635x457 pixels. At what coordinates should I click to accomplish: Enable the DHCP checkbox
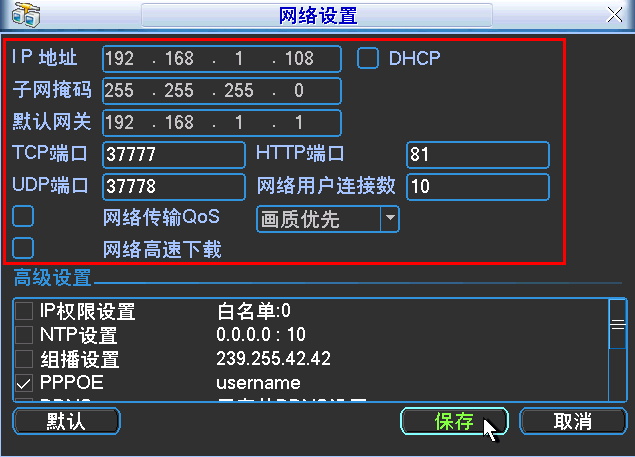tap(369, 58)
